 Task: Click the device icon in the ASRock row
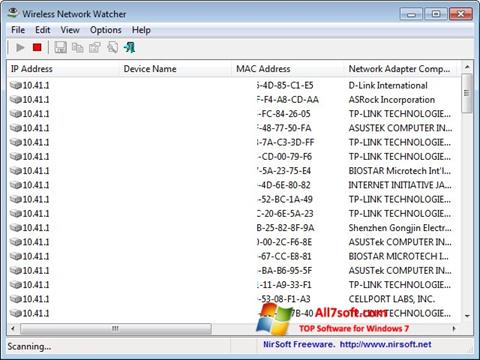coord(15,100)
